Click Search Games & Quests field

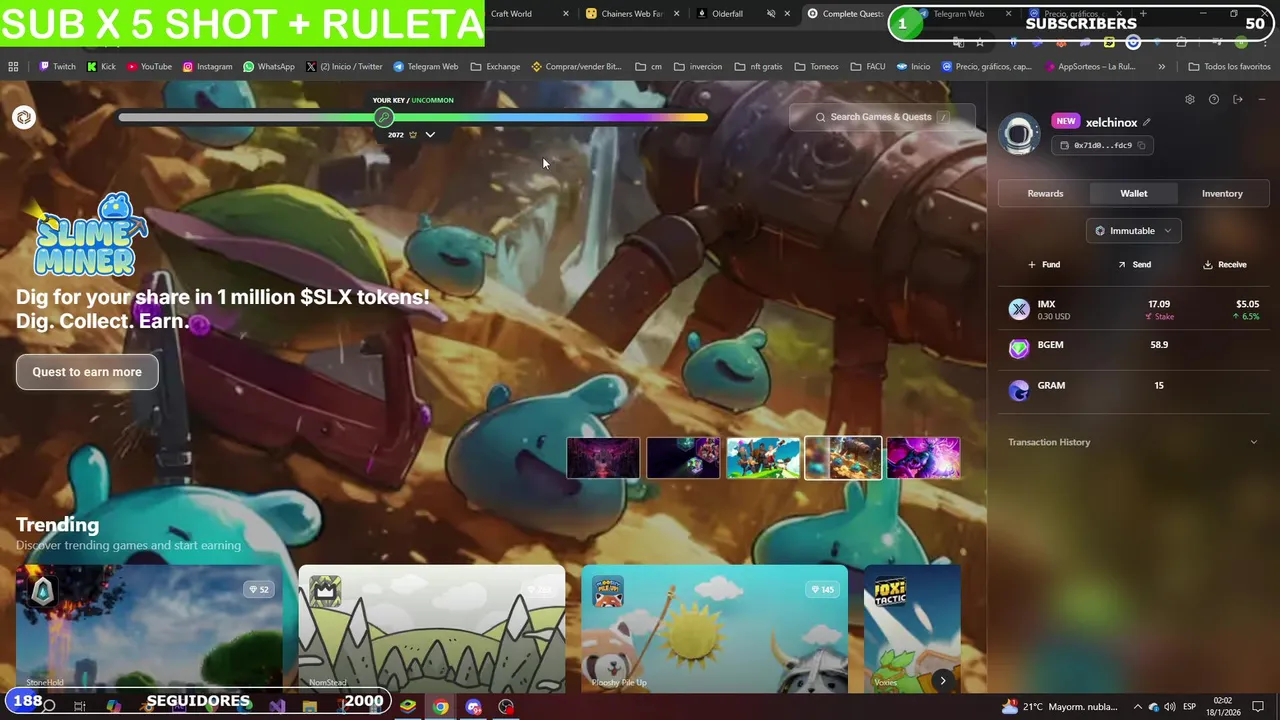[x=882, y=117]
